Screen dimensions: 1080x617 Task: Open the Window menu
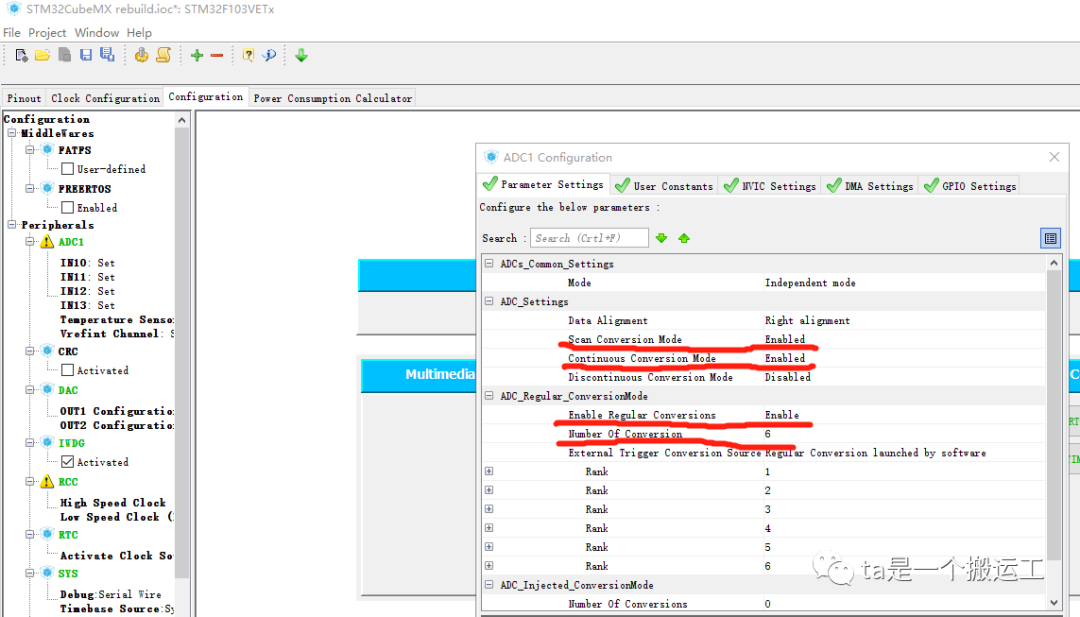click(x=96, y=32)
